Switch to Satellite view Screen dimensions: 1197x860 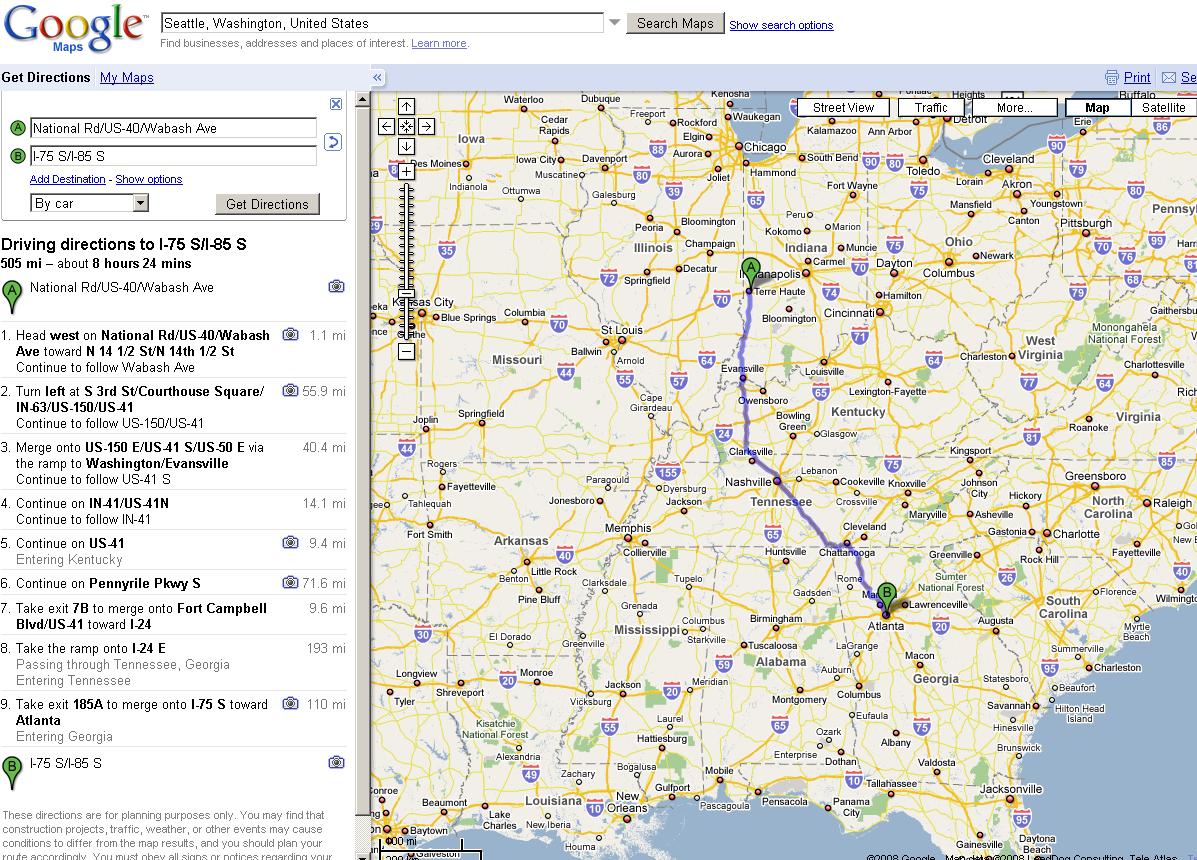tap(1163, 108)
